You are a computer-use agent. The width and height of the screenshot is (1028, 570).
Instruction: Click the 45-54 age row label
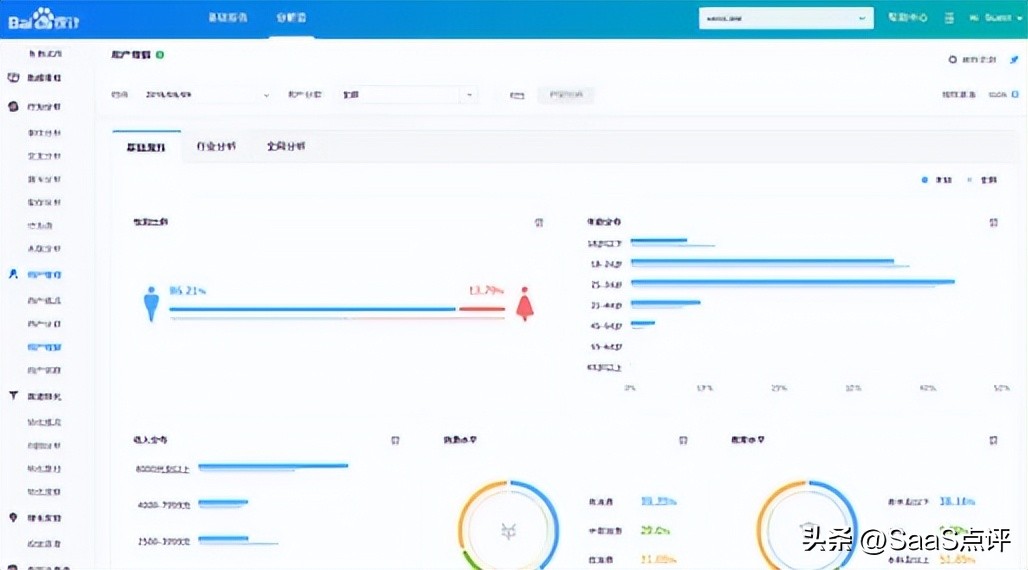606,326
